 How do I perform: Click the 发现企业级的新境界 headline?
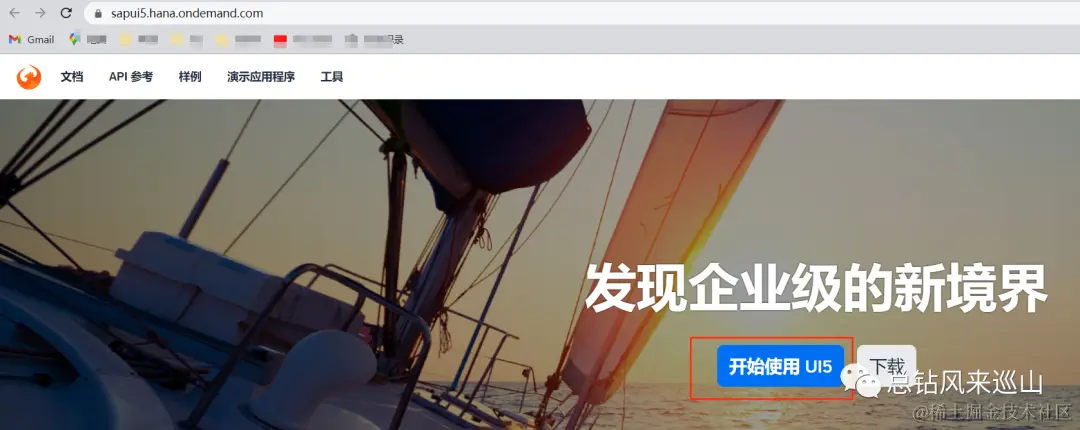point(816,289)
